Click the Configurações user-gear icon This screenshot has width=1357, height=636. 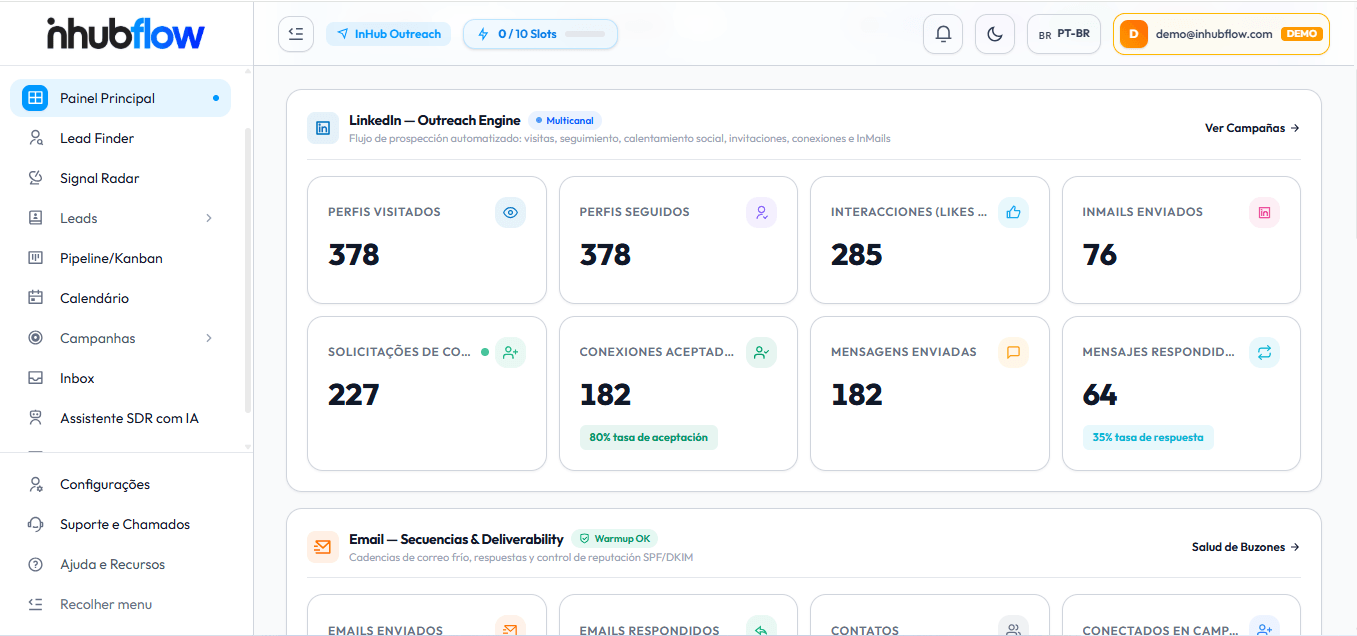[36, 484]
